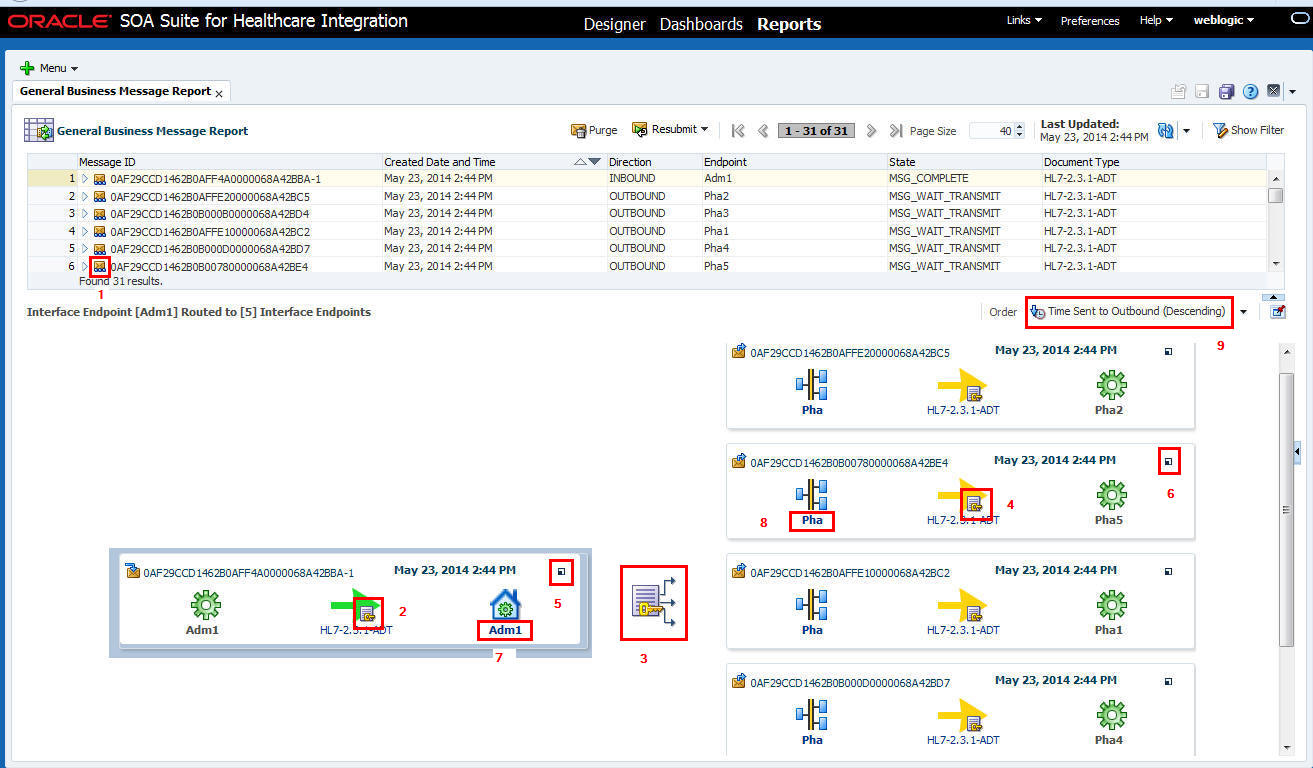The width and height of the screenshot is (1313, 768).
Task: Go to the previous results page
Action: point(763,131)
